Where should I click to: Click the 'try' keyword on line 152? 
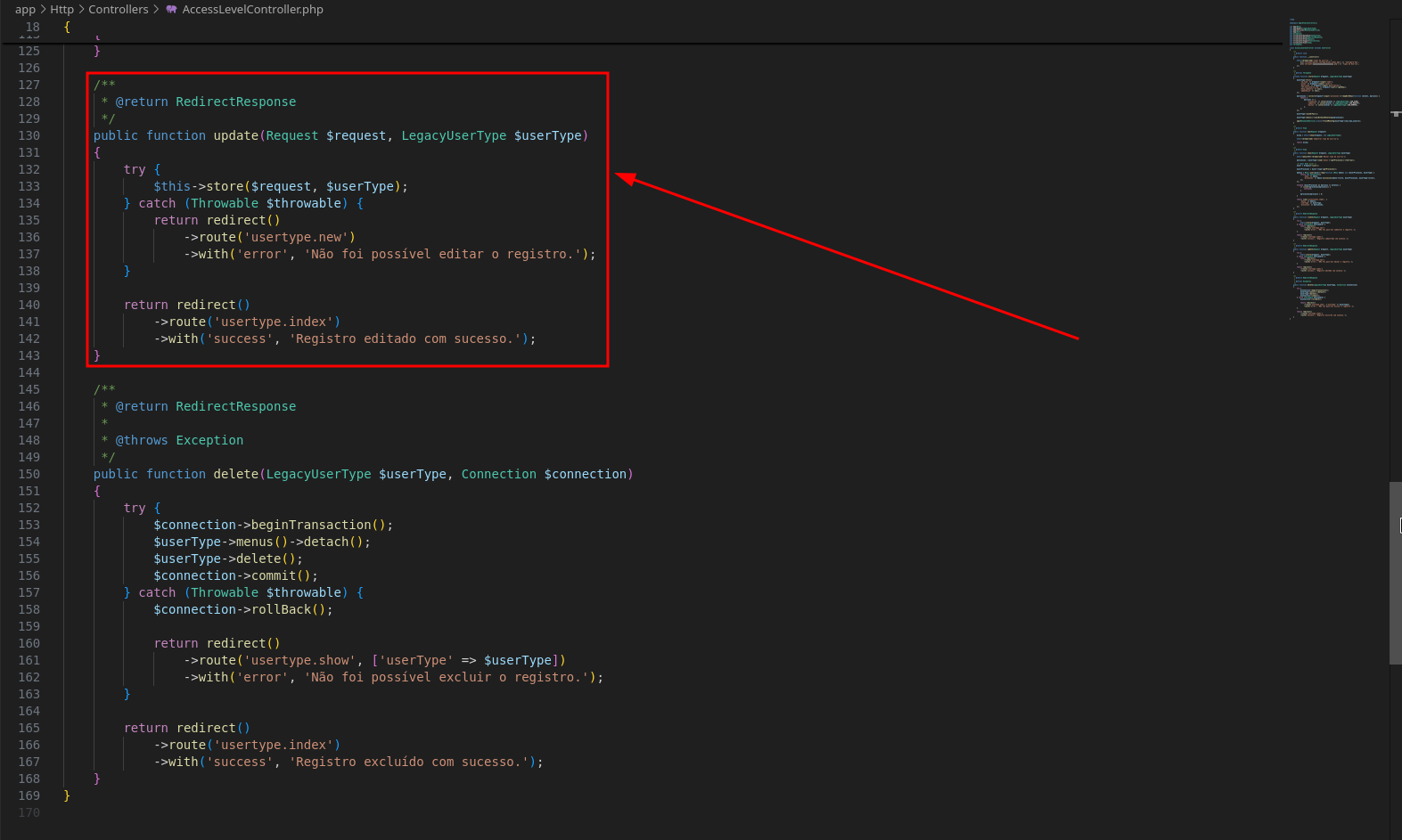click(x=135, y=508)
